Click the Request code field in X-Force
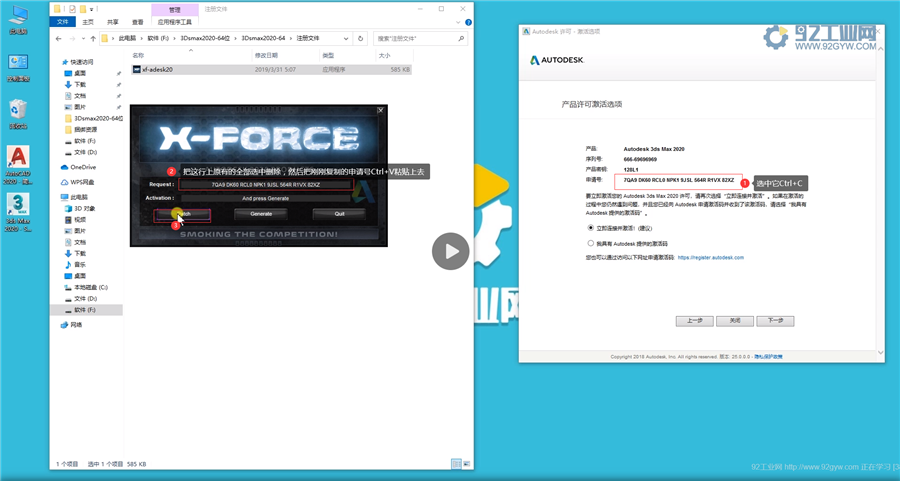The width and height of the screenshot is (900, 481). [266, 184]
